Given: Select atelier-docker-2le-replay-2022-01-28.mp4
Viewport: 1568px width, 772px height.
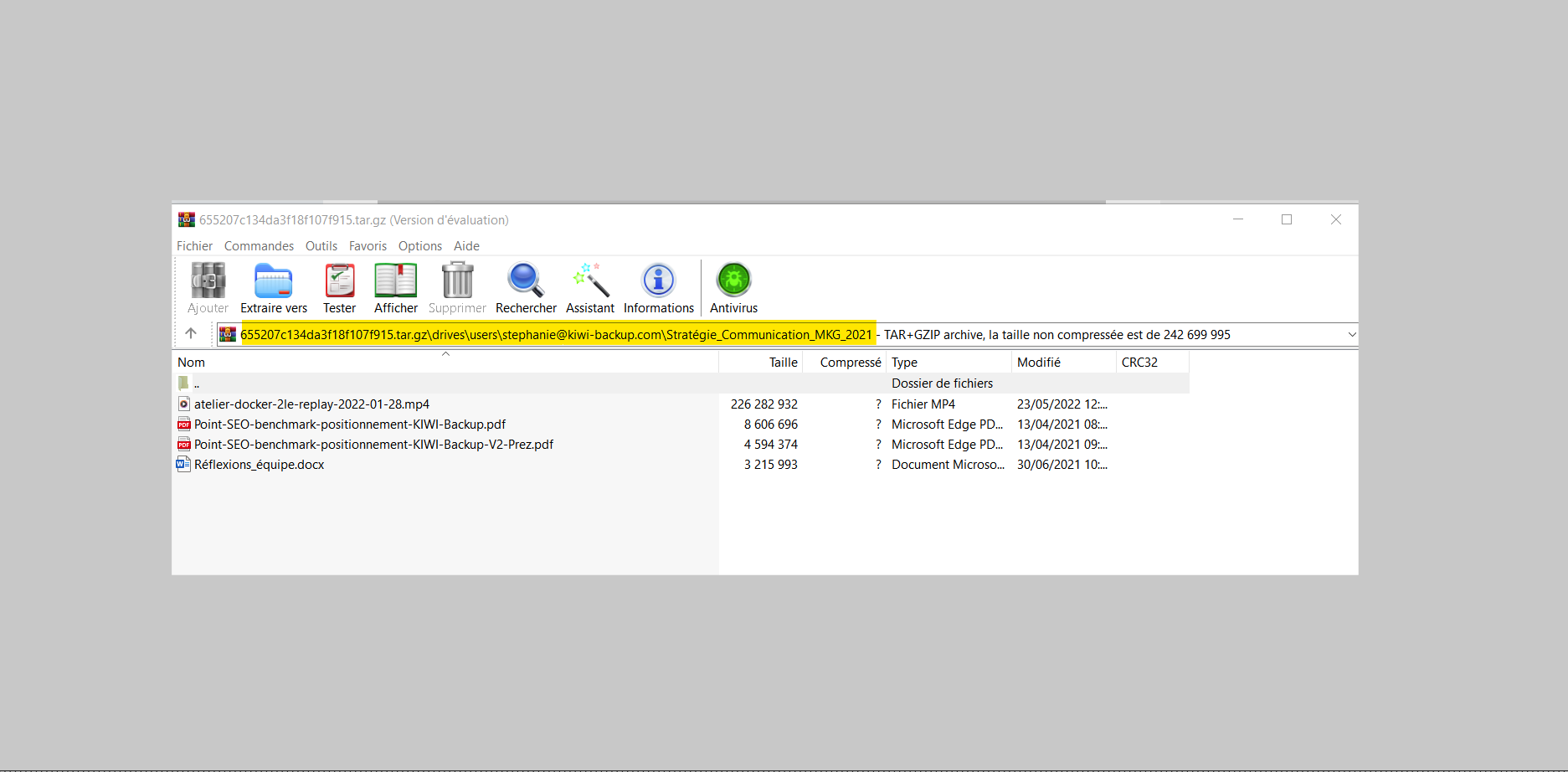Looking at the screenshot, I should pos(311,404).
